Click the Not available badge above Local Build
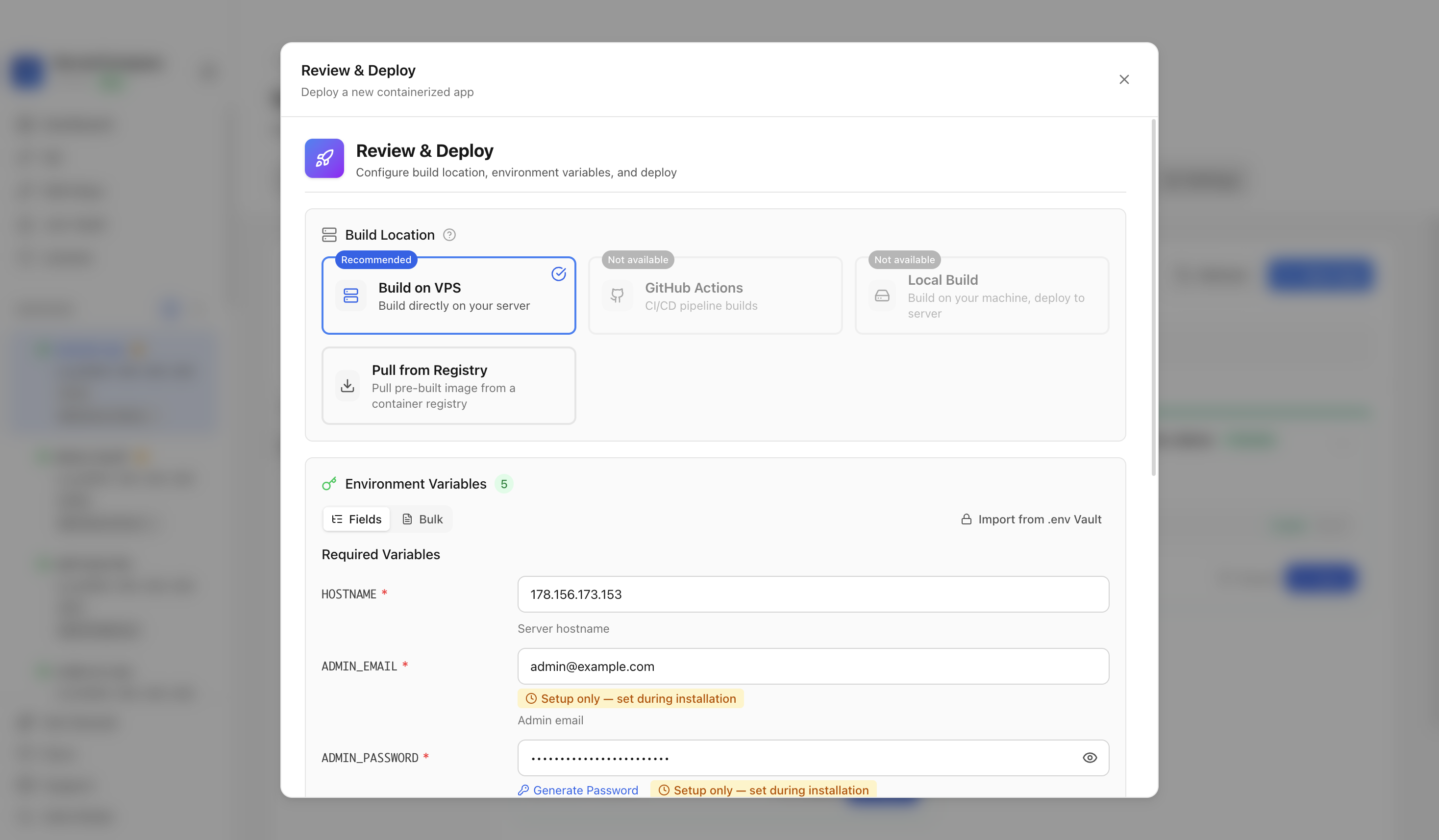1439x840 pixels. pyautogui.click(x=904, y=260)
